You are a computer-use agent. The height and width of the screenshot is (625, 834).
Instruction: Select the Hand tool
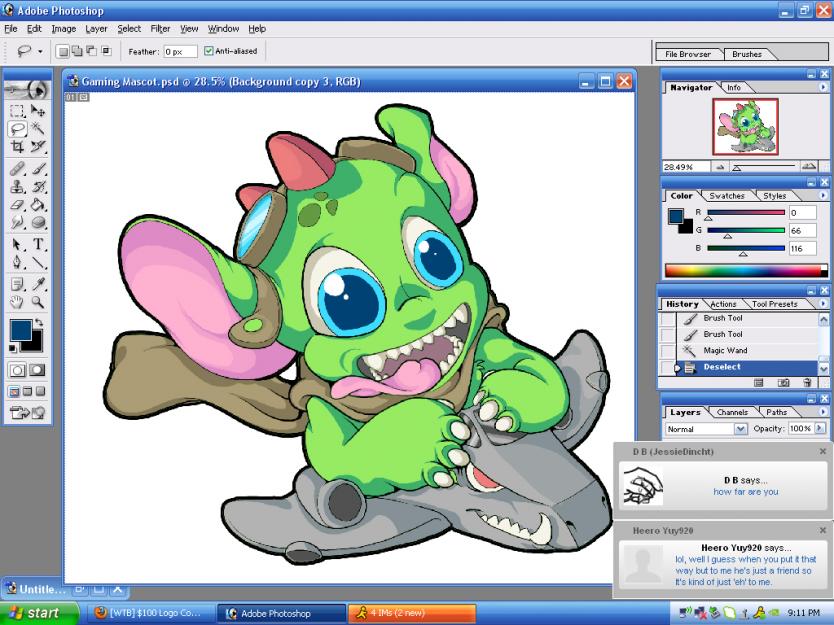pos(18,302)
